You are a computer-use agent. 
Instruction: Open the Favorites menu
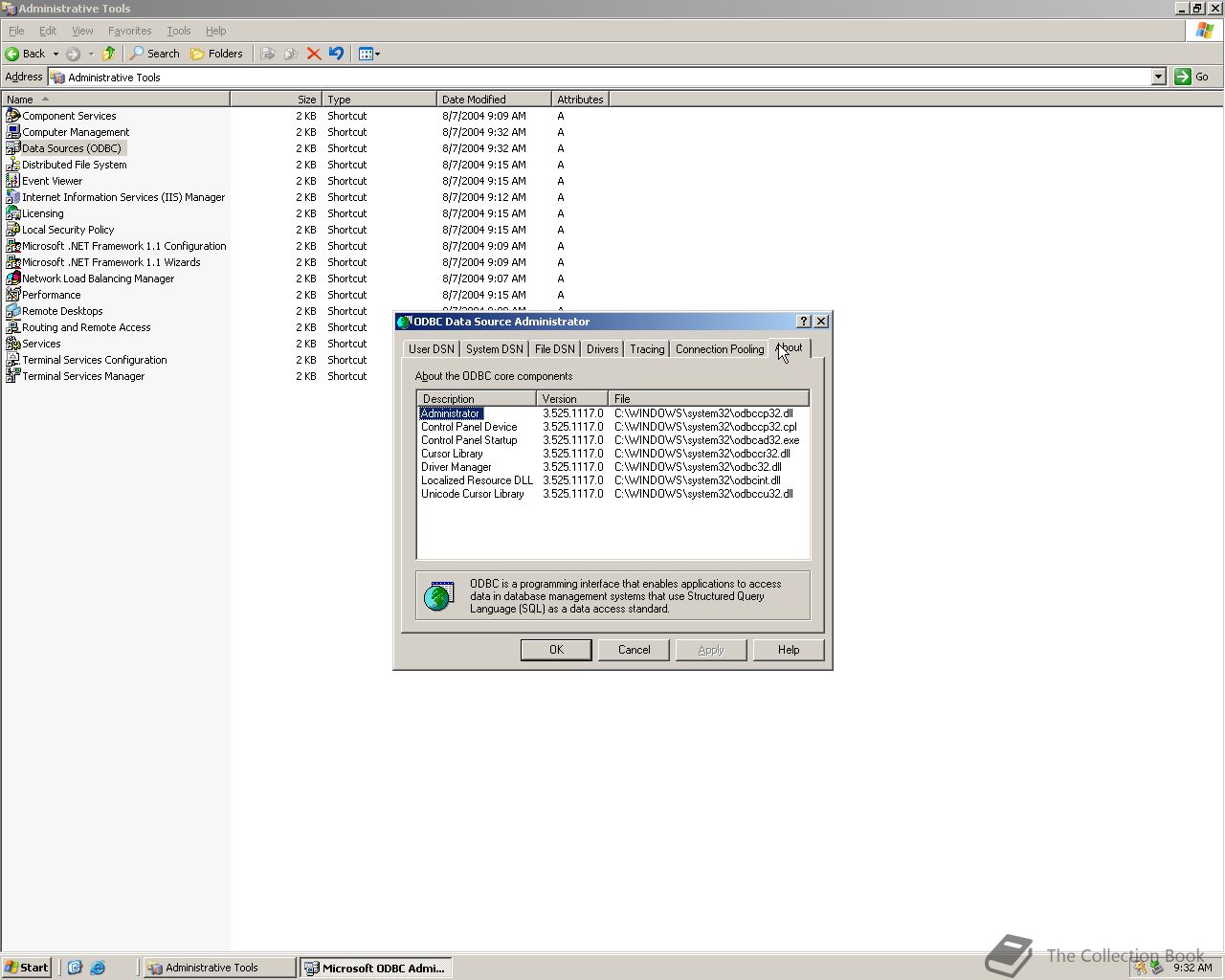130,31
